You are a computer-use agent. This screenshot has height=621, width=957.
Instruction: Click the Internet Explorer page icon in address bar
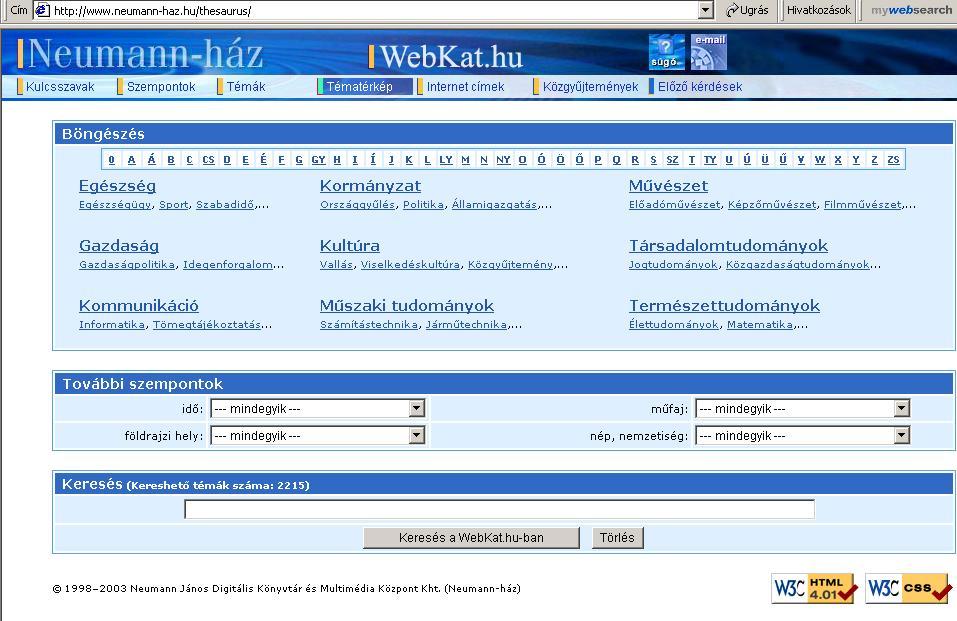(x=42, y=10)
